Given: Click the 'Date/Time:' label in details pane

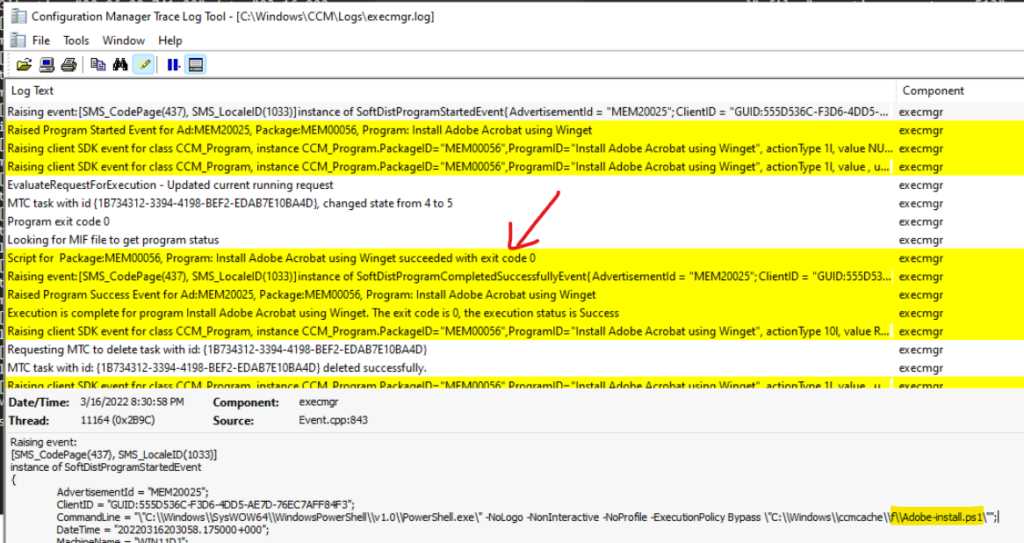Looking at the screenshot, I should click(x=39, y=403).
